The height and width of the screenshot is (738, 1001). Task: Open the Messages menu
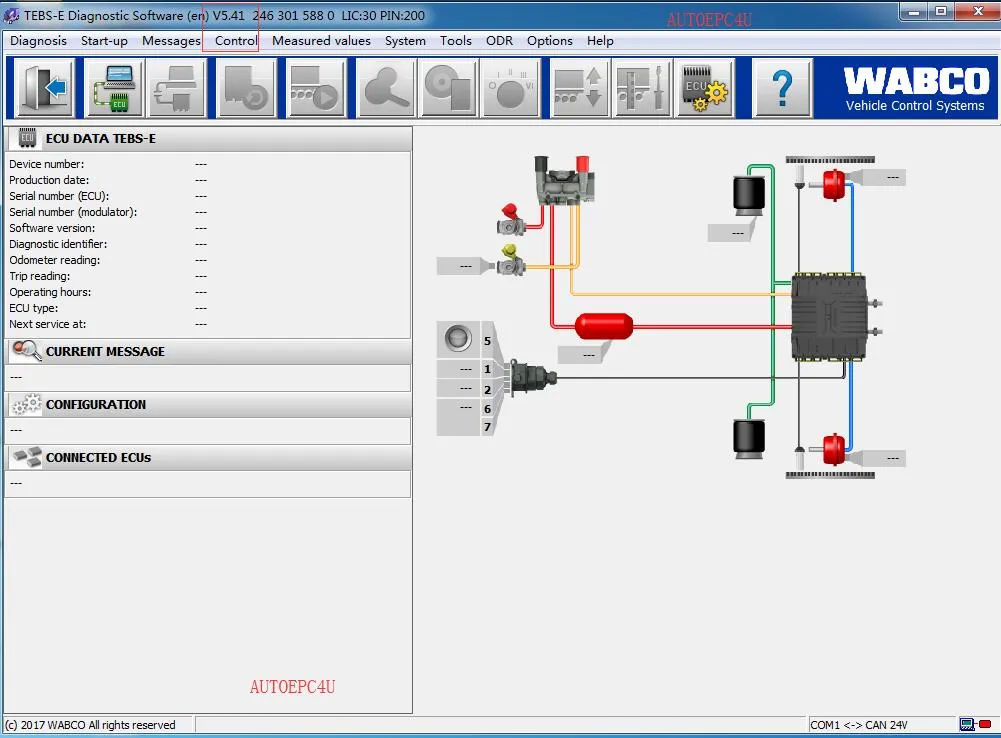point(171,41)
